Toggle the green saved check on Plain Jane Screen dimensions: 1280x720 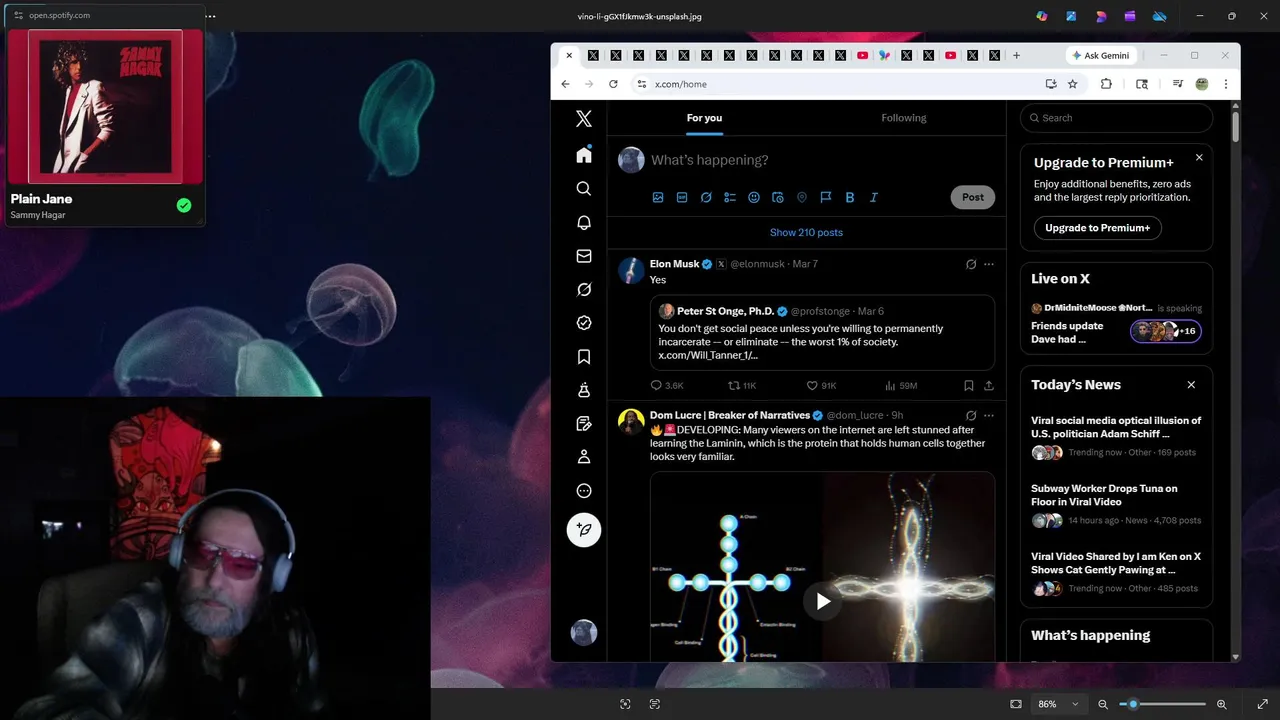[184, 205]
